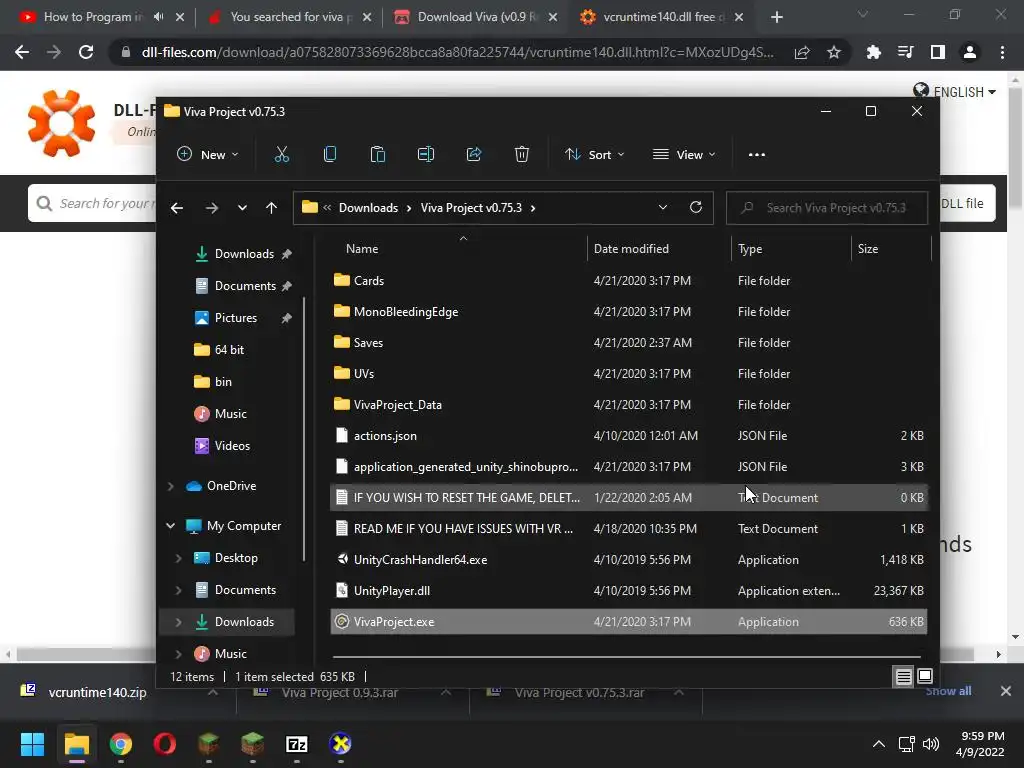Mute audio on the YouTube tab
1024x768 pixels.
pos(158,17)
